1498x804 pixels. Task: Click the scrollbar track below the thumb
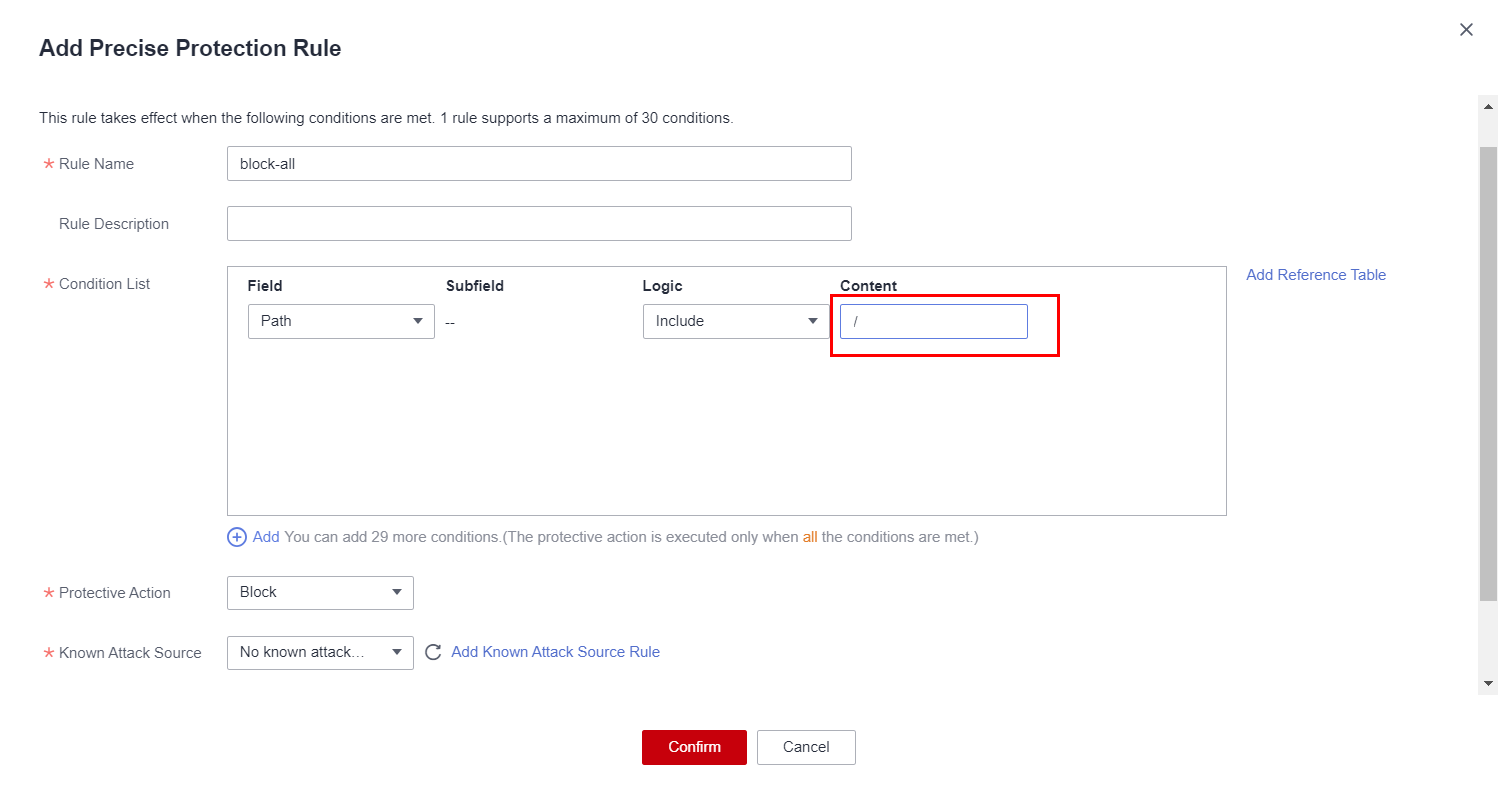tap(1488, 640)
